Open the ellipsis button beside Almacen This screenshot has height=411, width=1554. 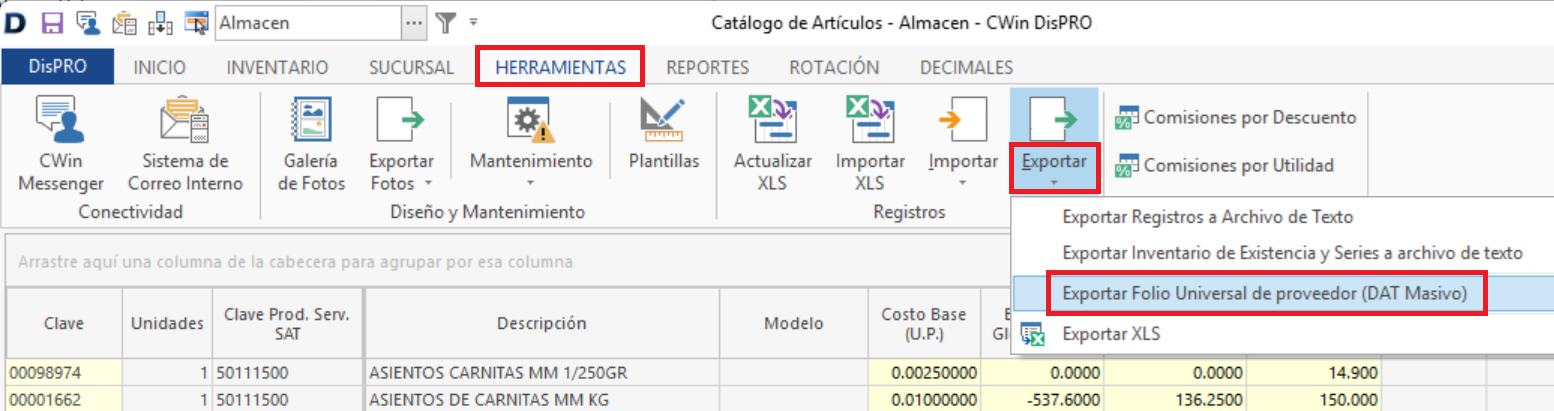click(414, 22)
